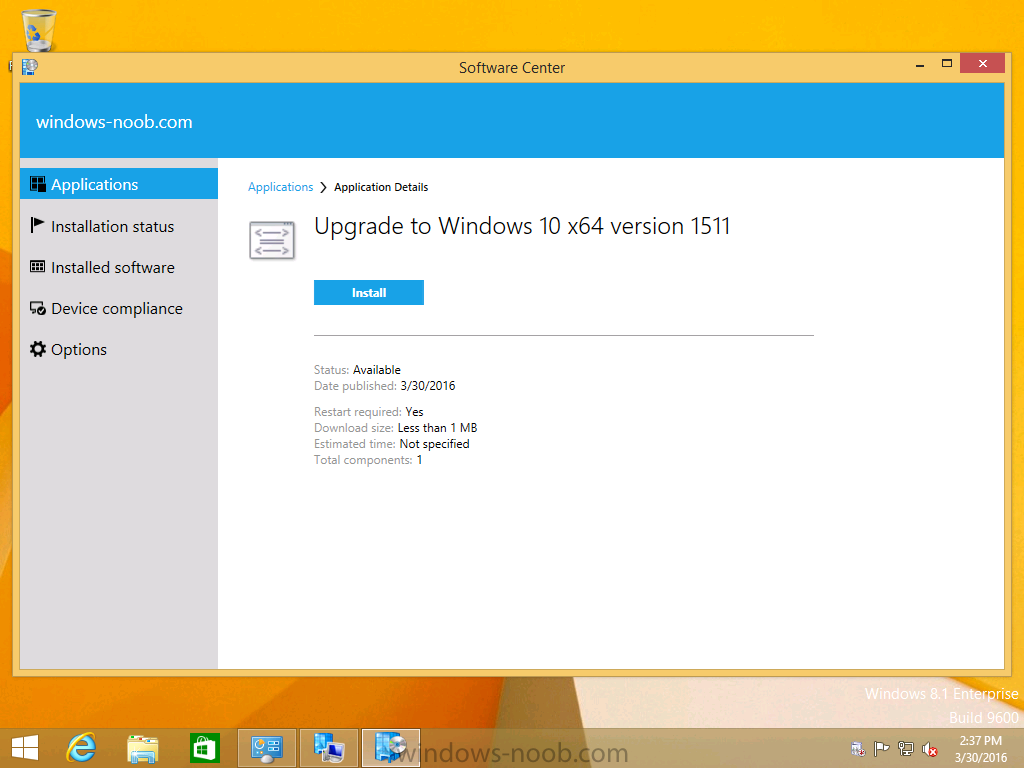Click the Upgrade to Windows 10 application icon
Image resolution: width=1024 pixels, height=768 pixels.
(x=272, y=240)
